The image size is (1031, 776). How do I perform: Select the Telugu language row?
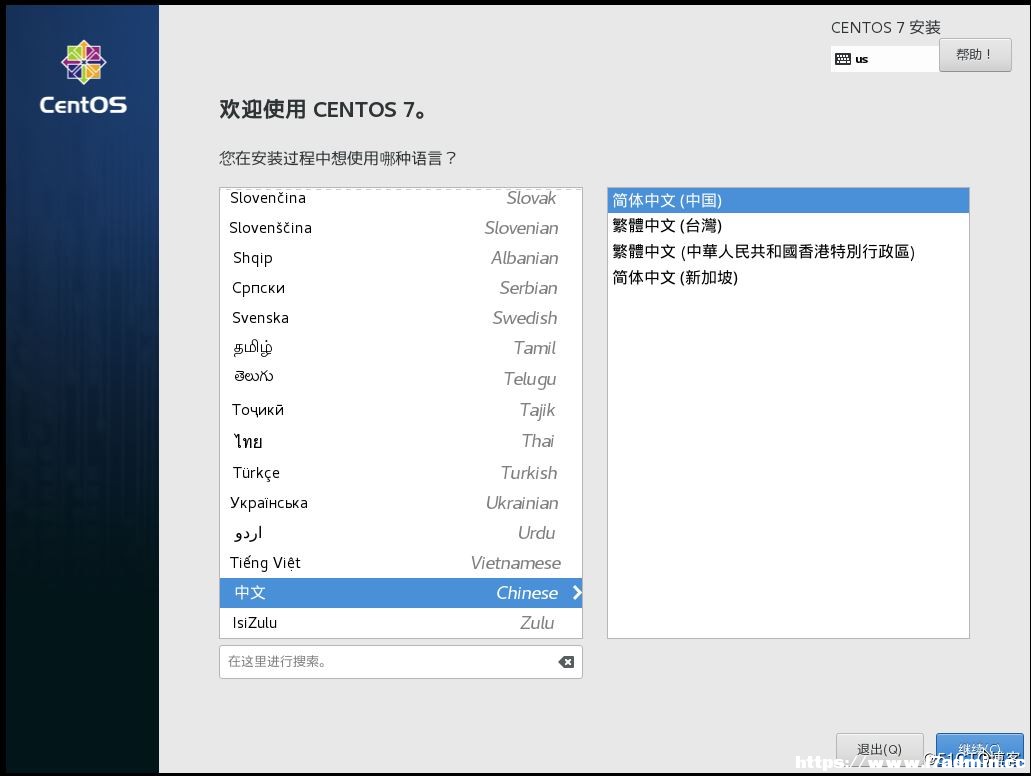[400, 378]
